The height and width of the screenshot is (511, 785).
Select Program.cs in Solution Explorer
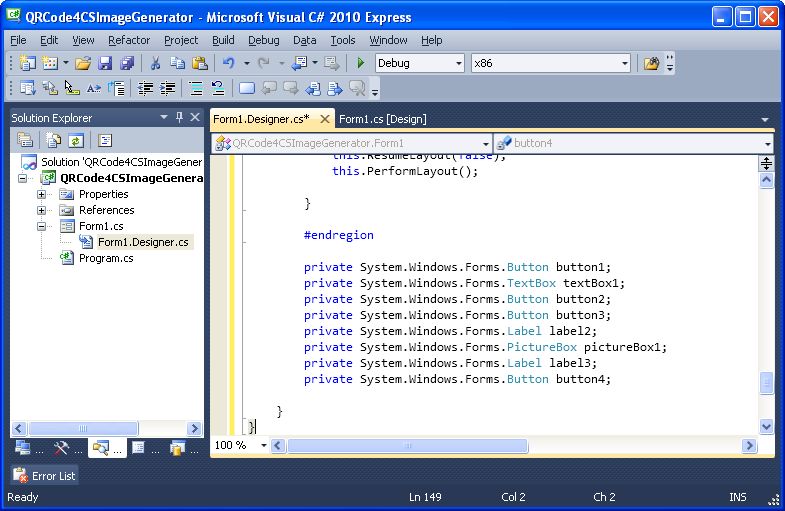106,258
